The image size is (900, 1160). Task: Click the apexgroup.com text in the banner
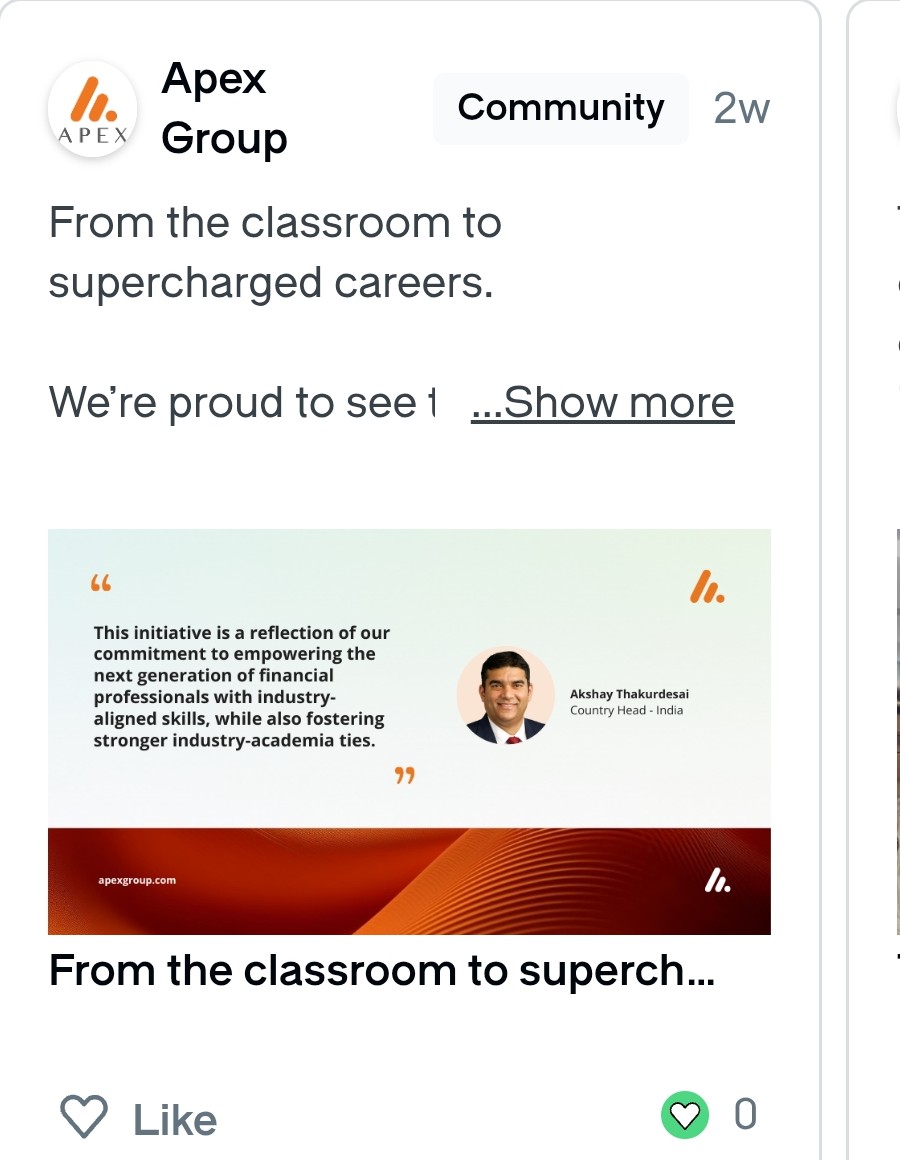136,880
